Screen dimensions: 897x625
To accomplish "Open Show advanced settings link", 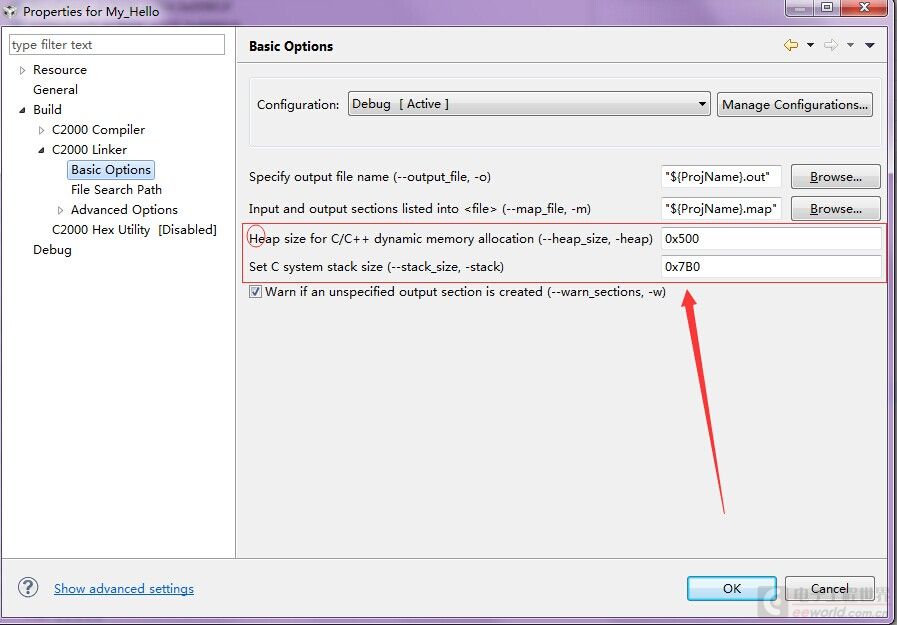I will [124, 588].
